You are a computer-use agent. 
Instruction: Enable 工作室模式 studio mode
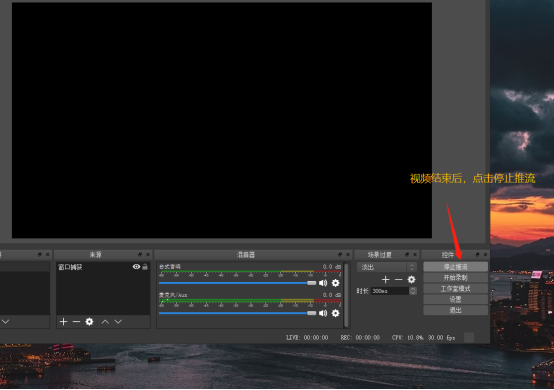pyautogui.click(x=455, y=289)
